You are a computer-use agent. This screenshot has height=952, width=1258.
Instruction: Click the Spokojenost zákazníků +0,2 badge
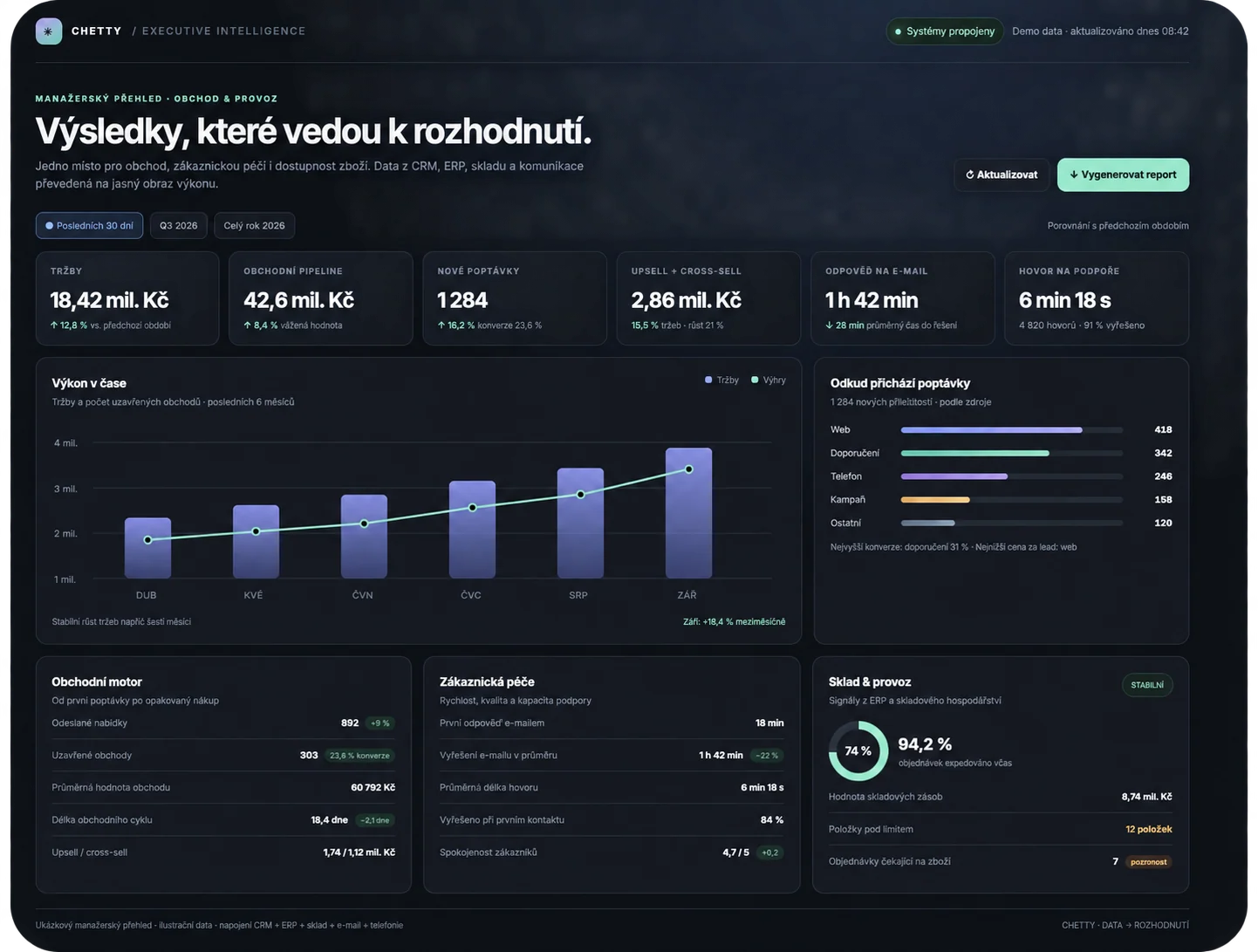coord(769,853)
